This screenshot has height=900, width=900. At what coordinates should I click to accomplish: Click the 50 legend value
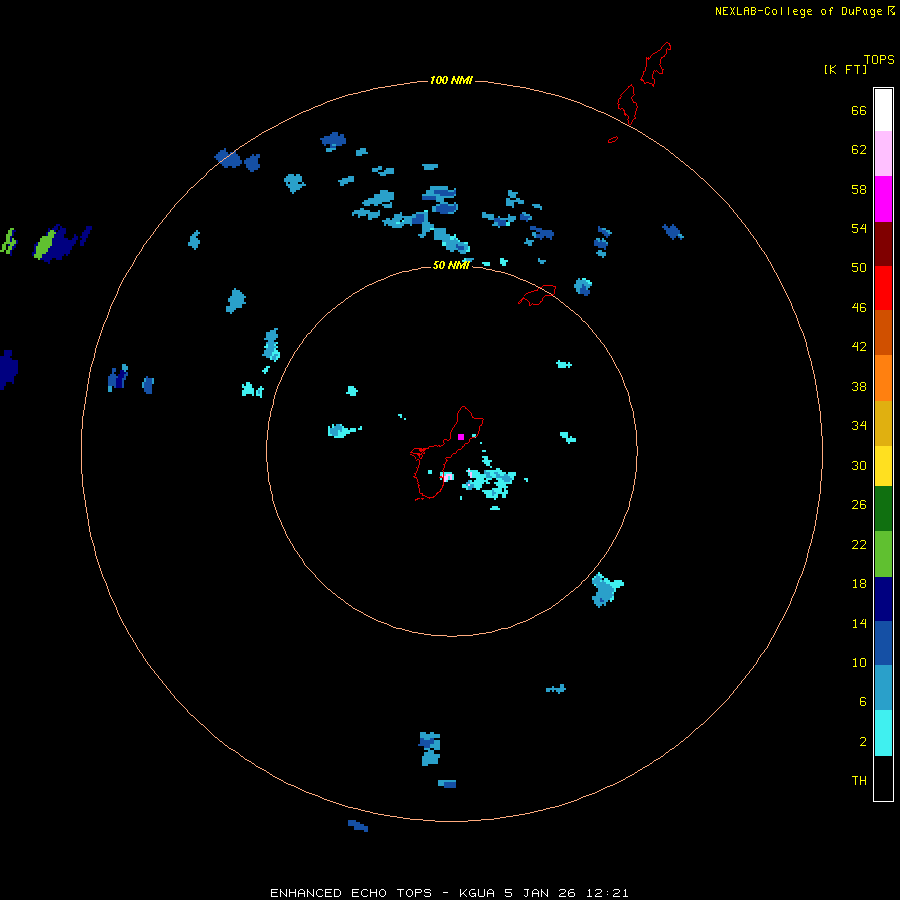tap(859, 268)
